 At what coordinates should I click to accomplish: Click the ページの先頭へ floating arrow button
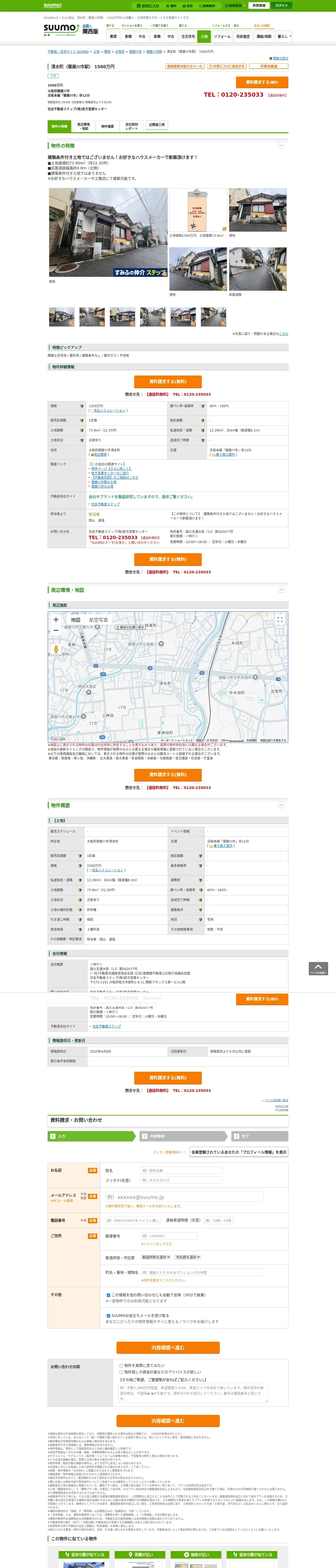[x=318, y=969]
